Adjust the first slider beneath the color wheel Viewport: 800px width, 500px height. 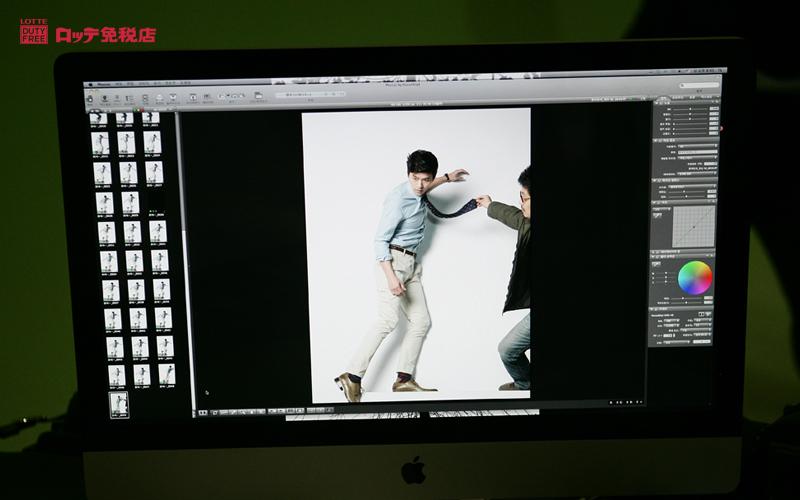tap(687, 298)
